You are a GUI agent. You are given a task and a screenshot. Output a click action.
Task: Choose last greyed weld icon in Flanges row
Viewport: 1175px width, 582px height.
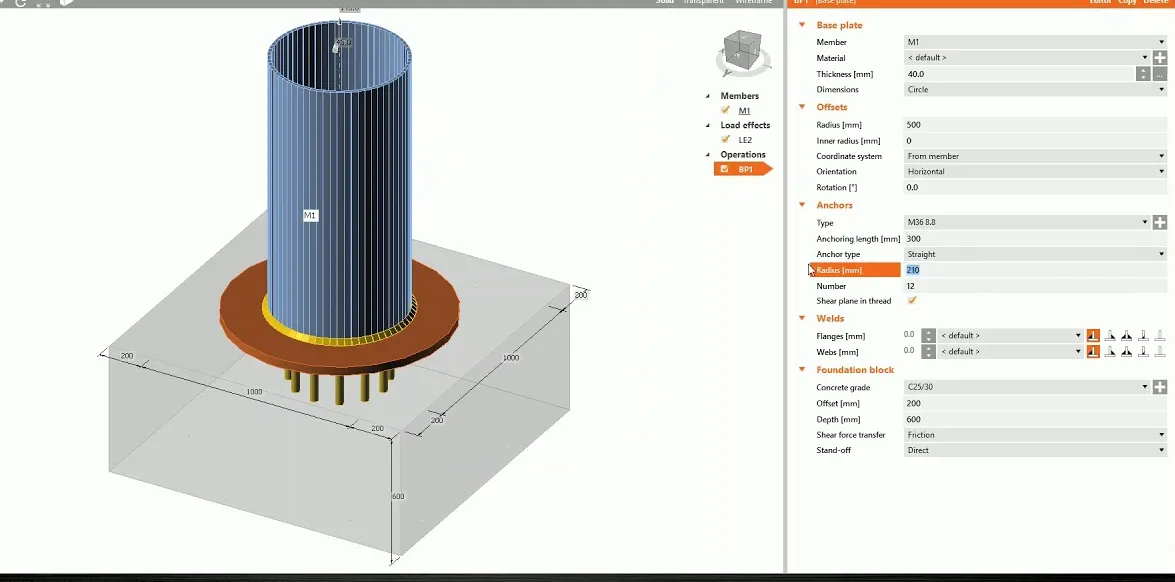[x=1160, y=336]
